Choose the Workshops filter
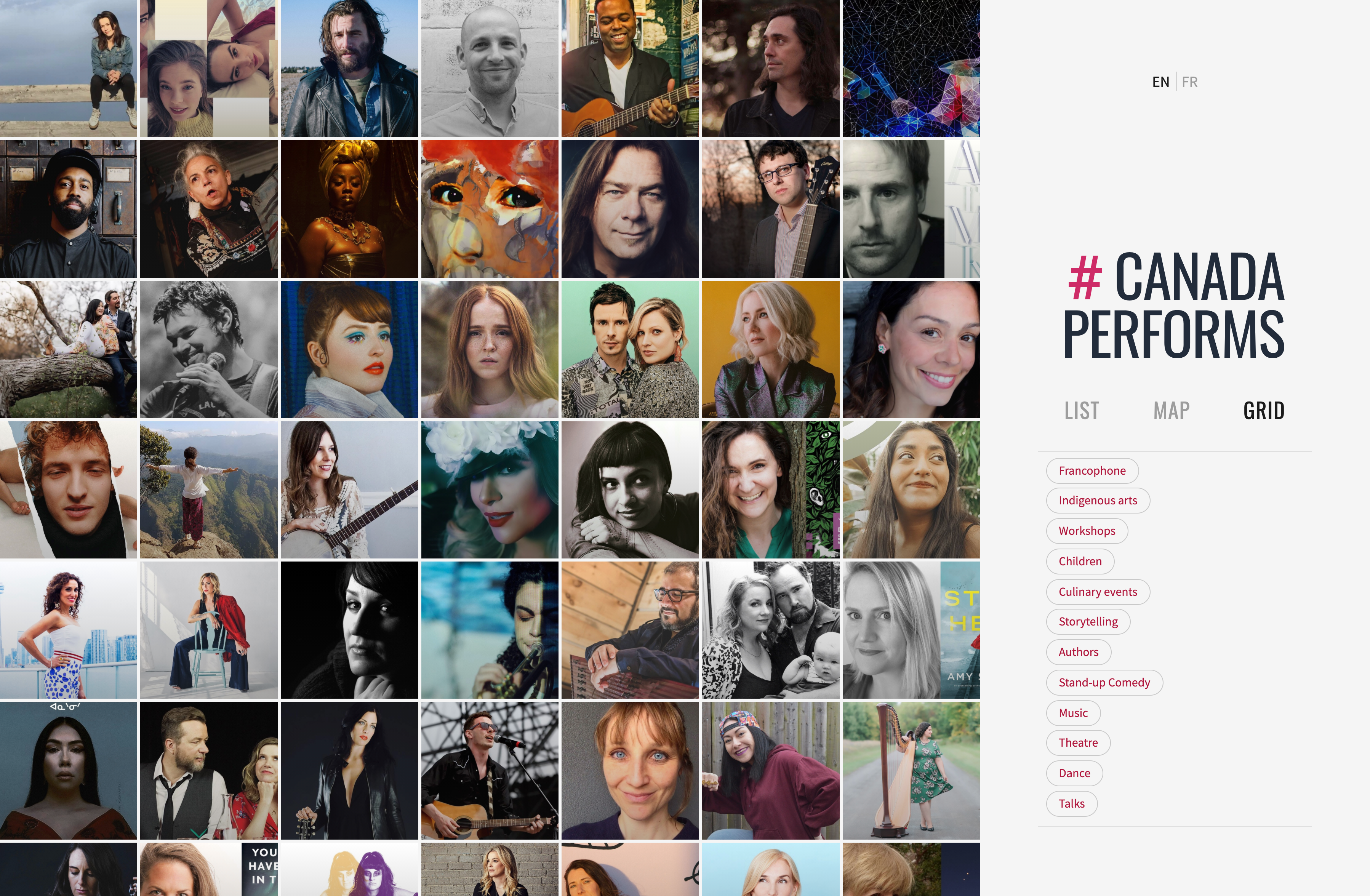The width and height of the screenshot is (1370, 896). click(1087, 531)
